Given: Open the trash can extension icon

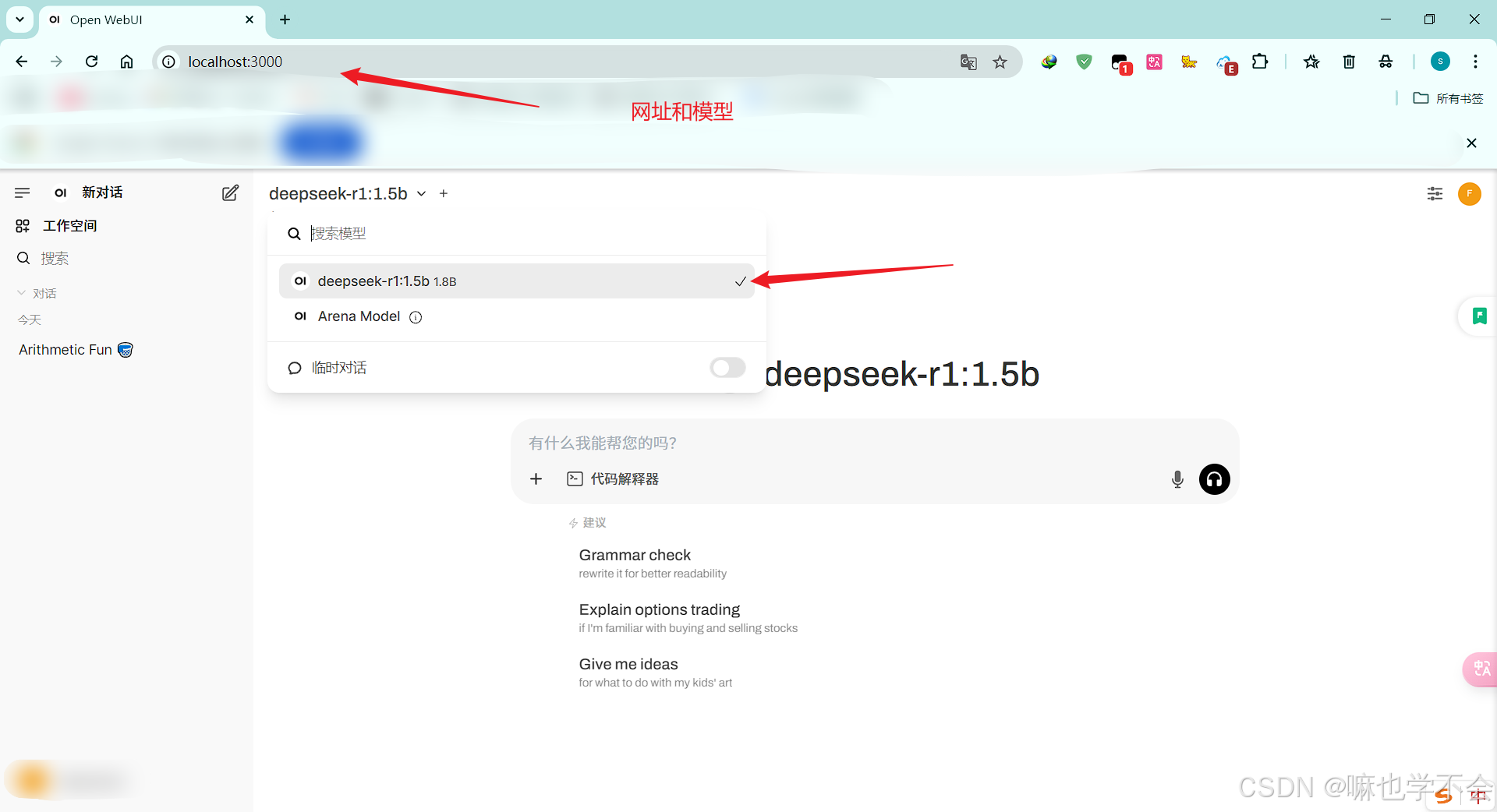Looking at the screenshot, I should click(1349, 62).
